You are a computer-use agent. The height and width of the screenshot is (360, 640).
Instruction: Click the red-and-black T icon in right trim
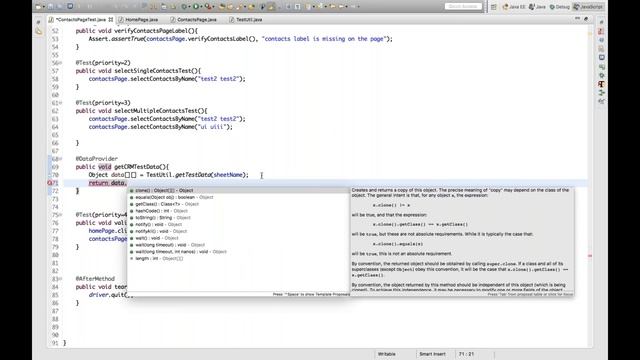pos(601,84)
